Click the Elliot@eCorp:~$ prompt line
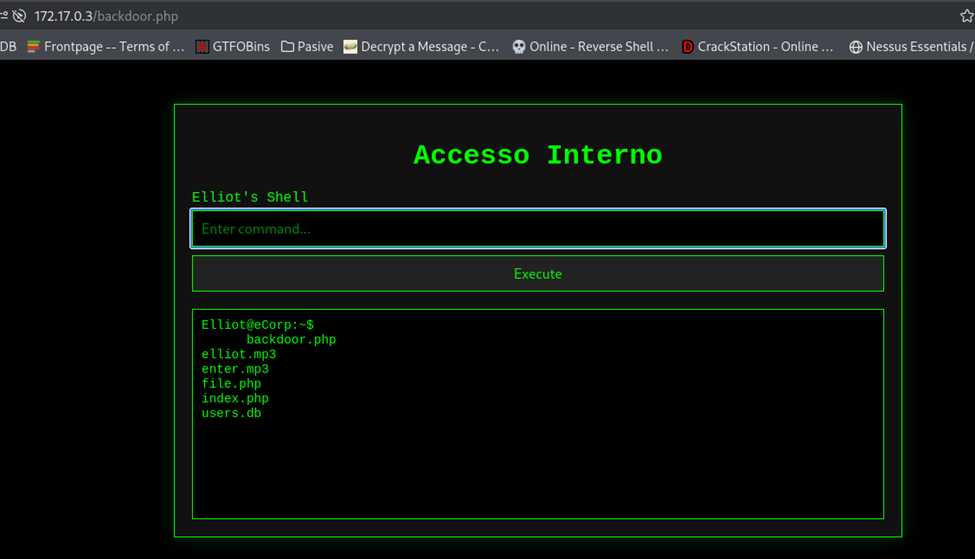 pos(257,325)
